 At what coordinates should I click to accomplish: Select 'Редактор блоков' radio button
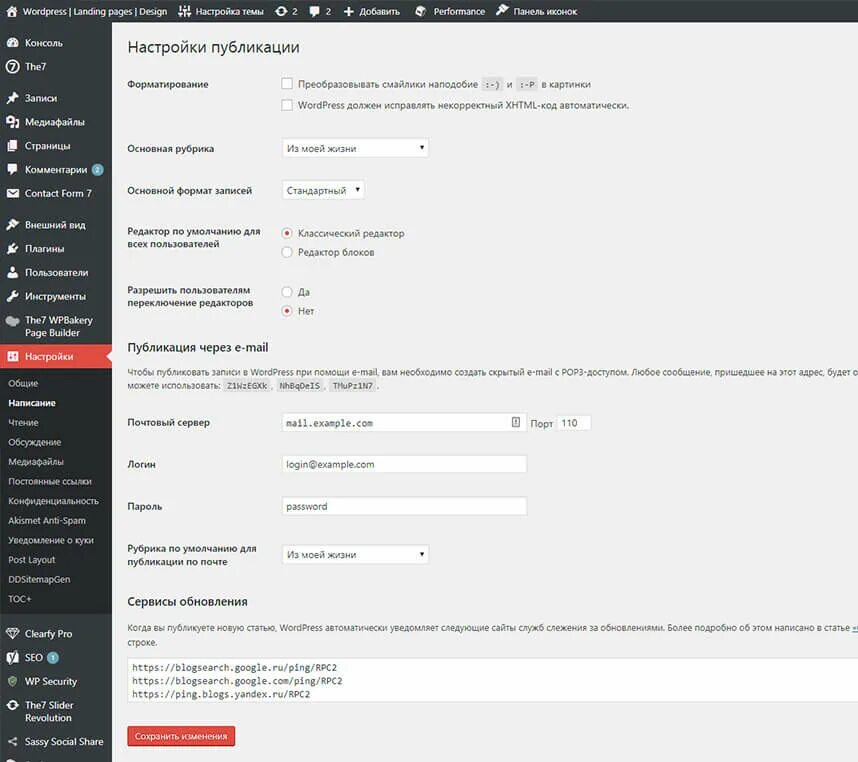point(287,252)
